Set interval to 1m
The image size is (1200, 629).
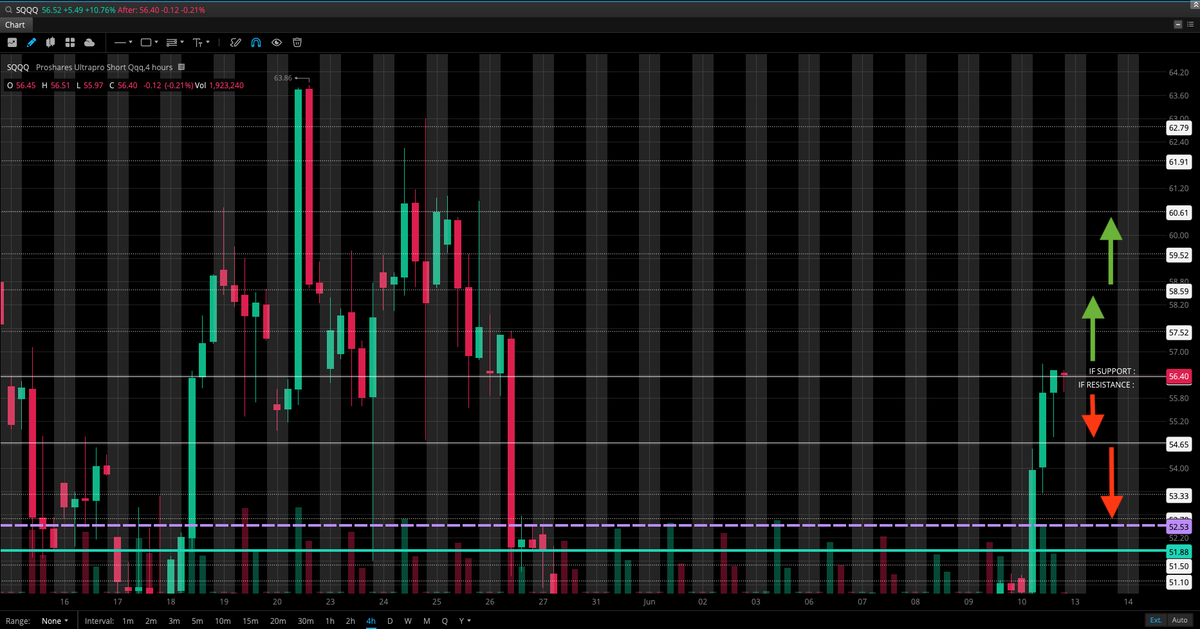click(x=128, y=621)
